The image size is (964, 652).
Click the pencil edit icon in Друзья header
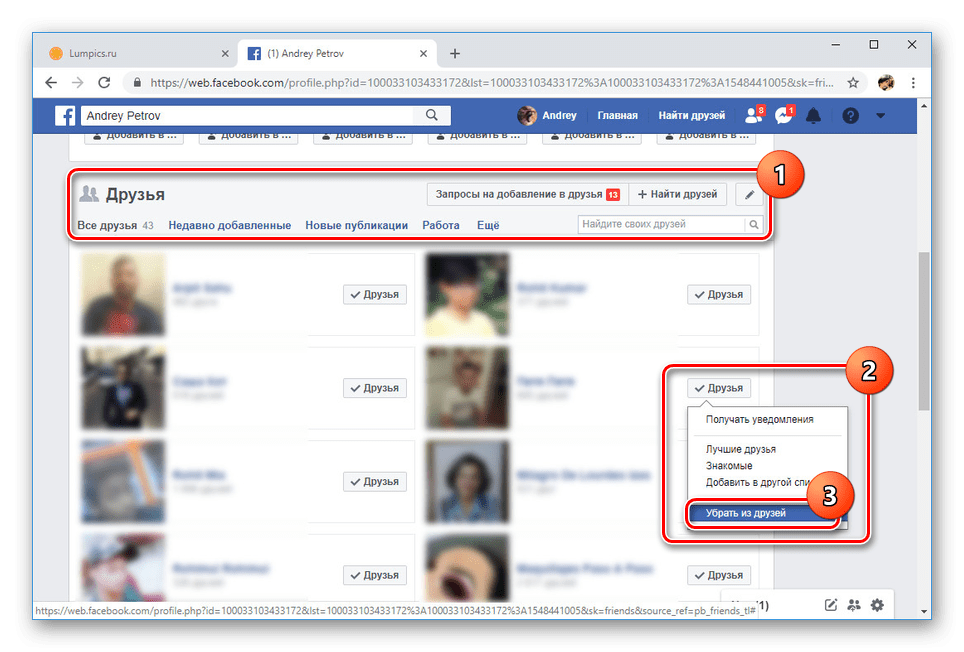[749, 194]
